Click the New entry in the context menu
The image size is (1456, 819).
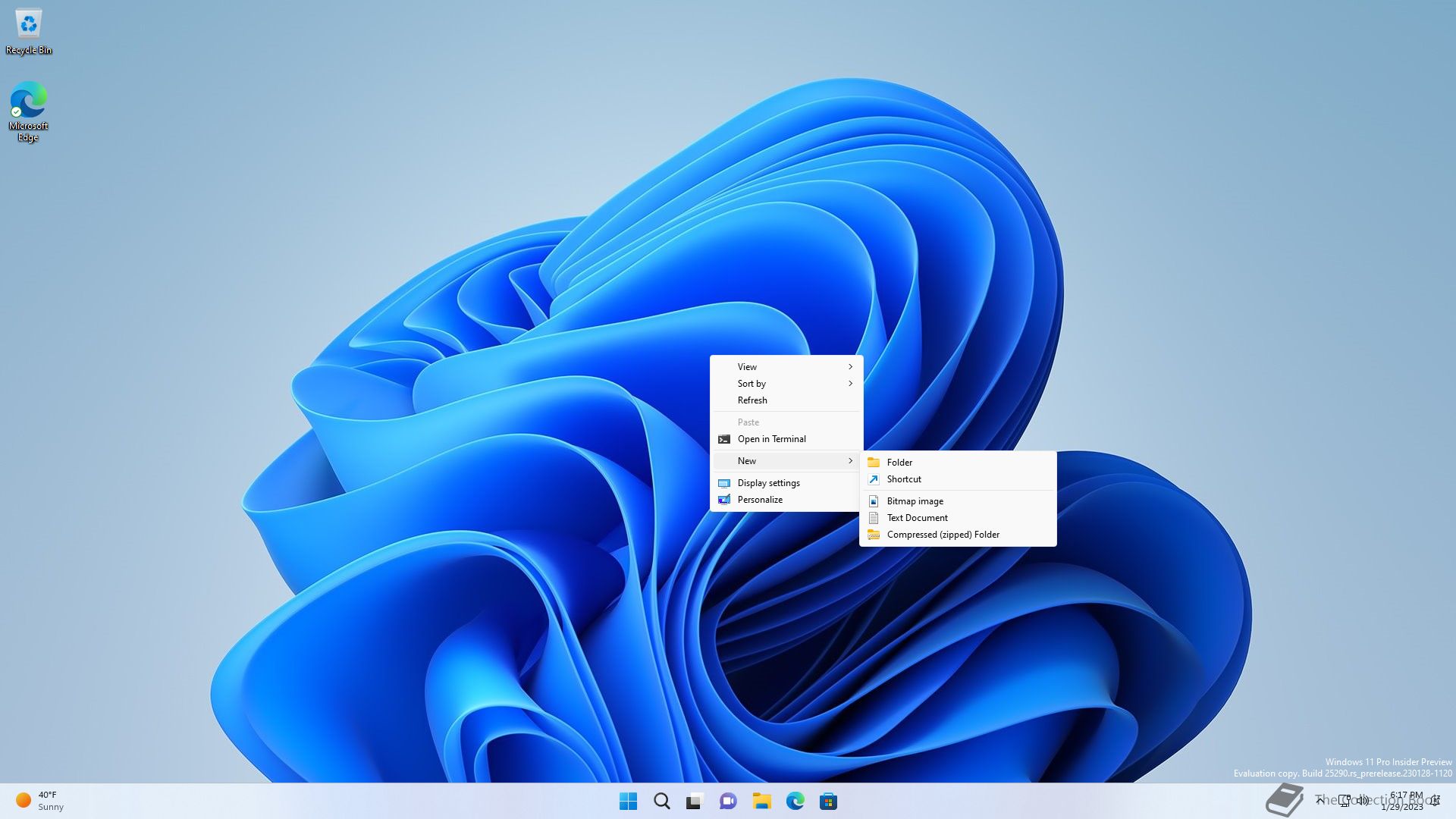point(786,461)
